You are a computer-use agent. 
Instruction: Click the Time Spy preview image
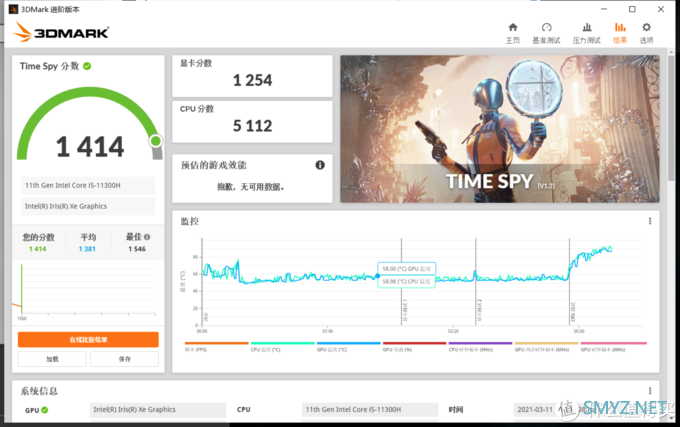coord(500,129)
